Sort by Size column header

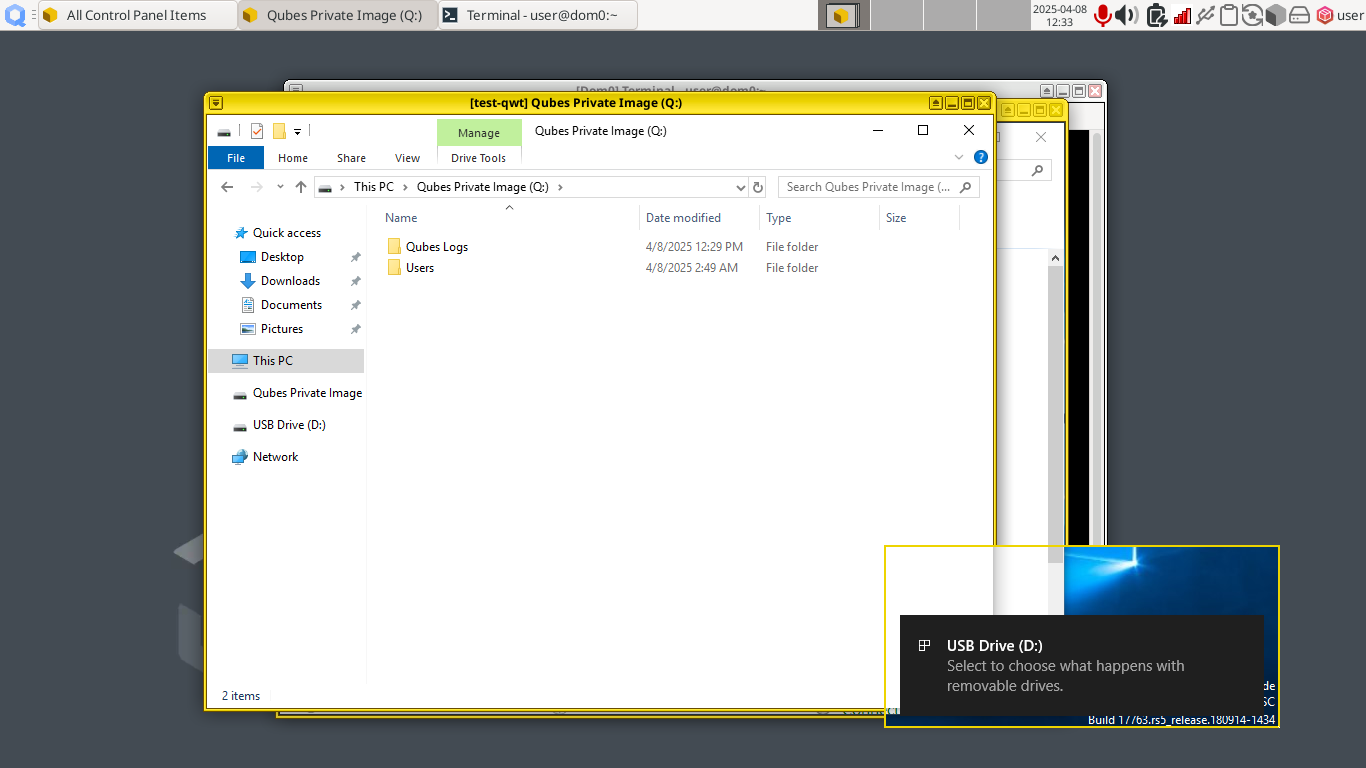coord(919,218)
